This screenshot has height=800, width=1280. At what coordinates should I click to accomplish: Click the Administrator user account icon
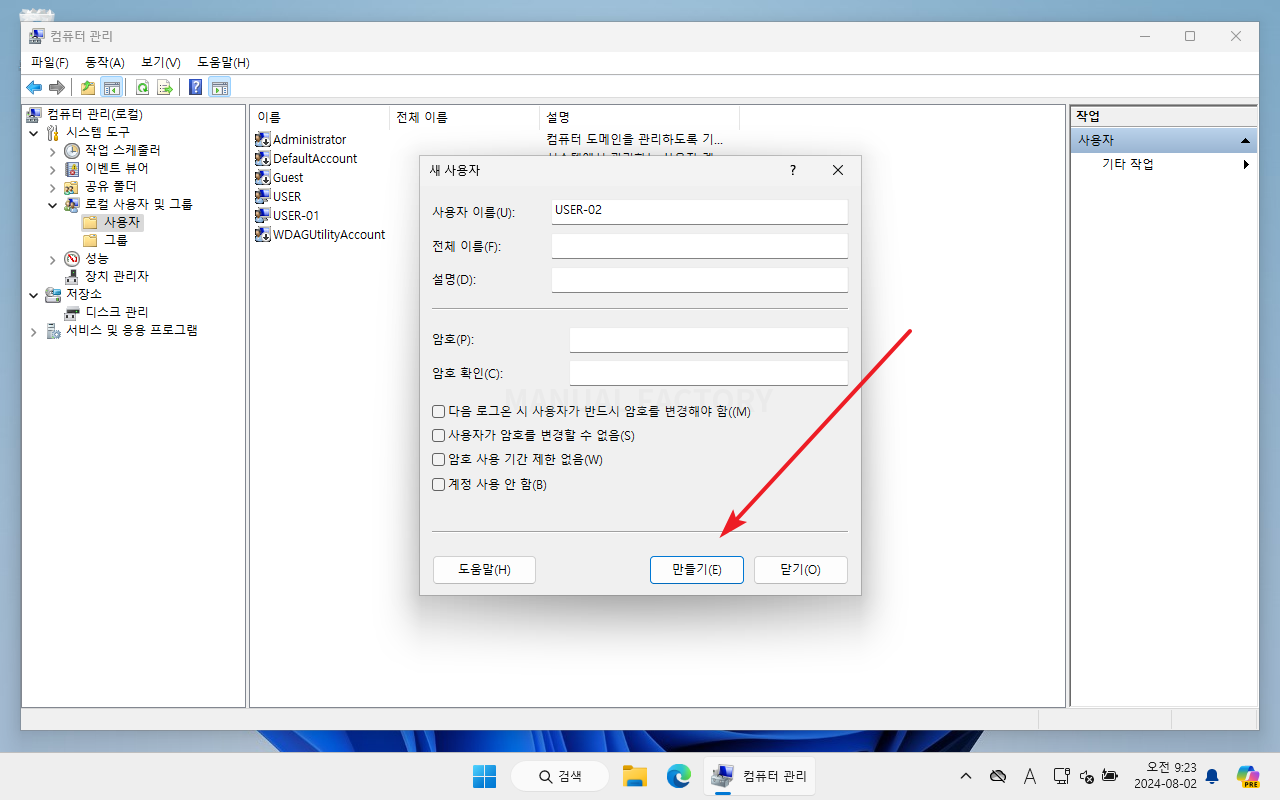point(263,140)
